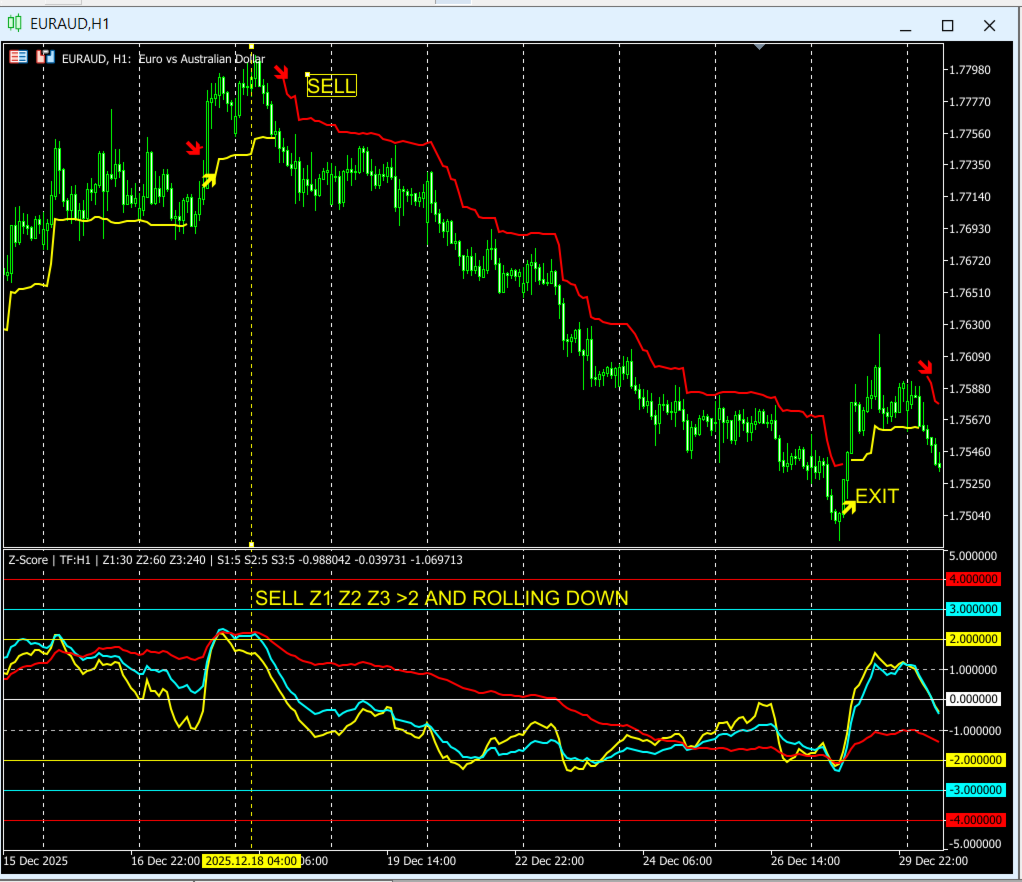Click the 1.75040 price scale value

point(970,516)
